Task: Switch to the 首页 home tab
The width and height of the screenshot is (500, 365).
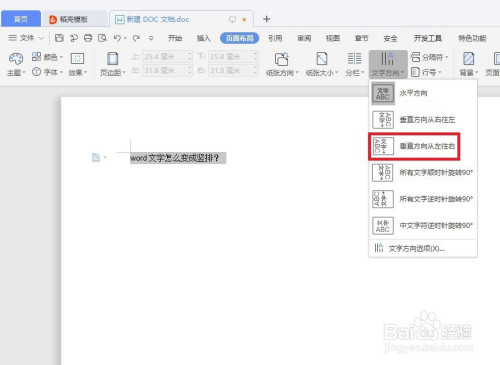Action: click(x=21, y=19)
